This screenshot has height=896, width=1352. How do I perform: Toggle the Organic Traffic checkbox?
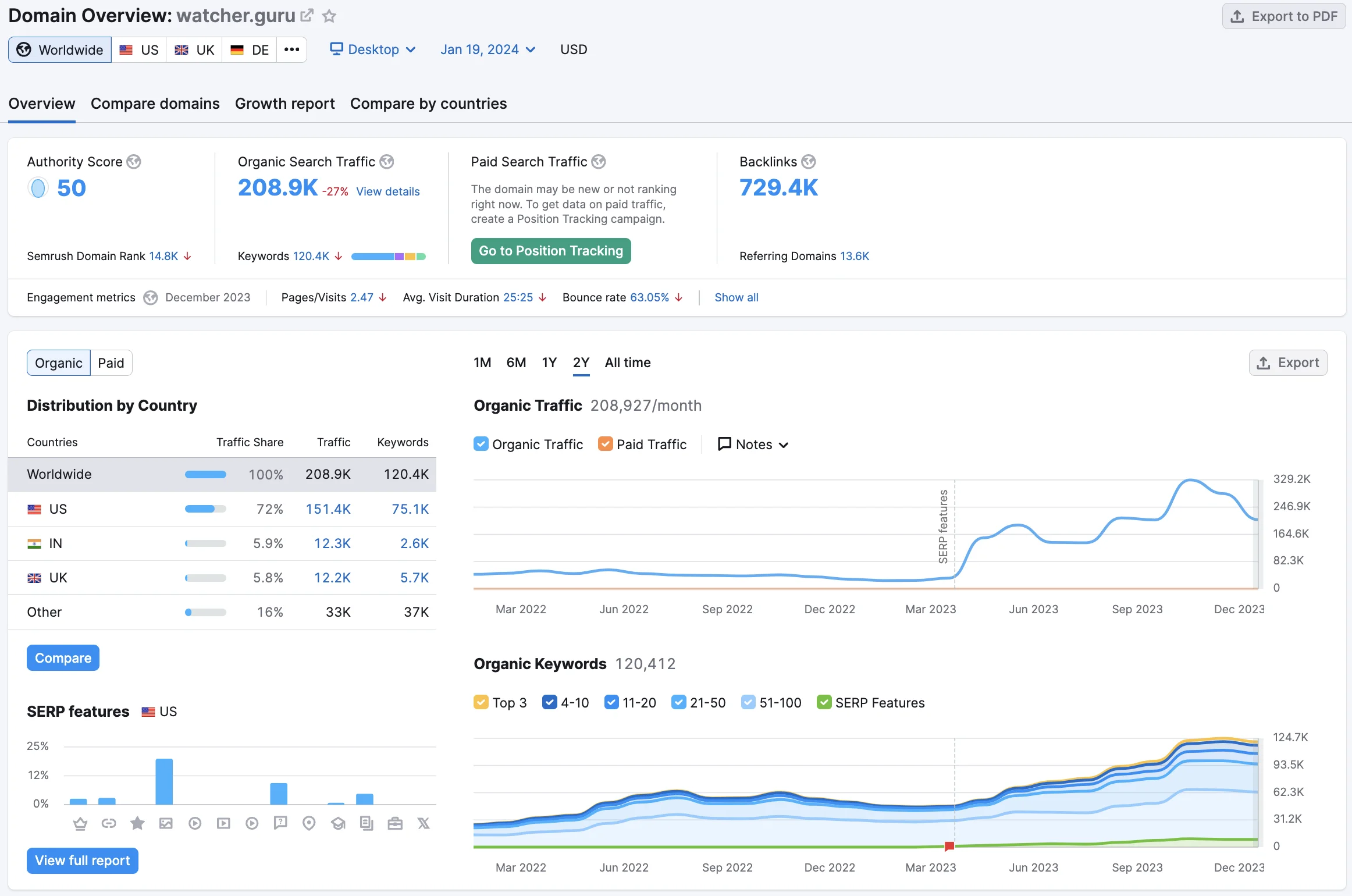click(480, 444)
